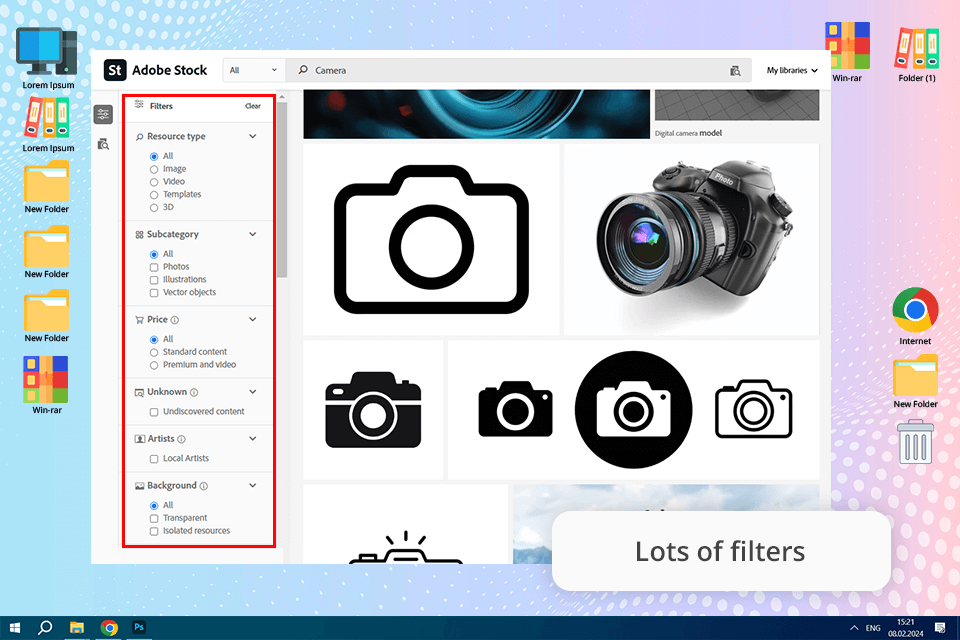The height and width of the screenshot is (640, 960).
Task: Check Isolated resources checkbox
Action: pyautogui.click(x=154, y=532)
